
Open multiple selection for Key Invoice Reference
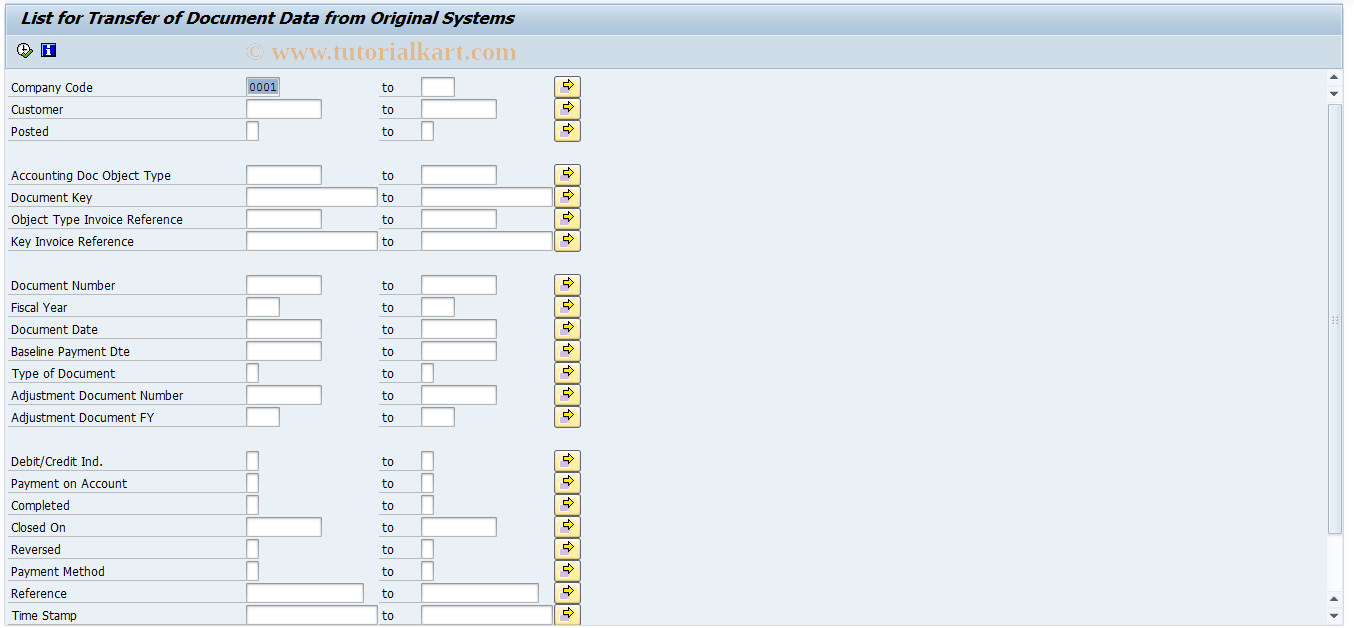[x=567, y=241]
